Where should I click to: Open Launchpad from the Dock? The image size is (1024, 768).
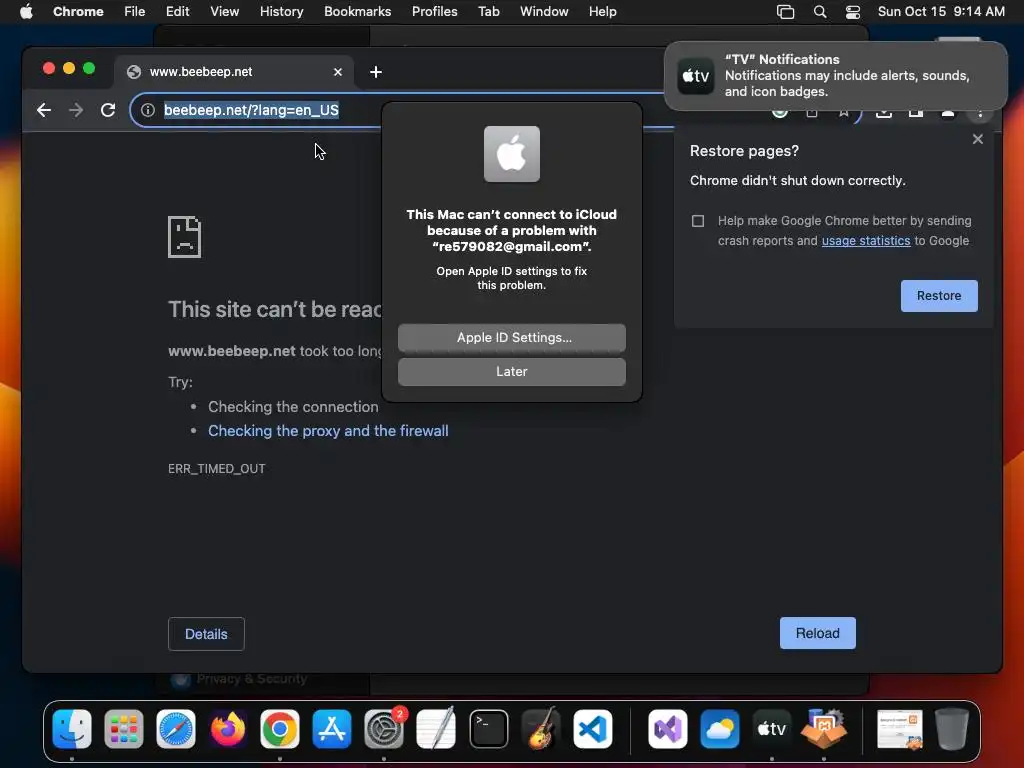pyautogui.click(x=123, y=728)
